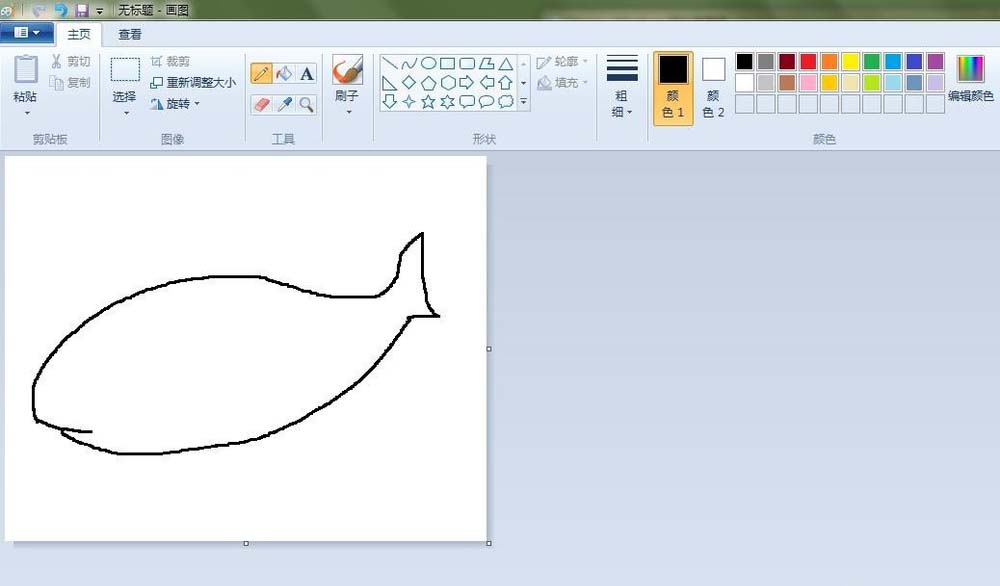This screenshot has height=586, width=1000.
Task: Activate Color 2 (颜色 2) selector
Action: tap(713, 89)
